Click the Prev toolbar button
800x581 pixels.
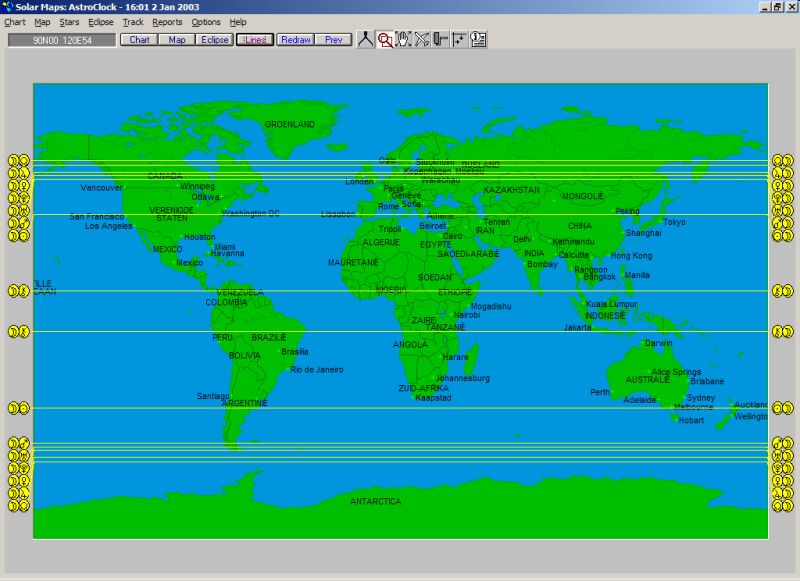(x=333, y=40)
